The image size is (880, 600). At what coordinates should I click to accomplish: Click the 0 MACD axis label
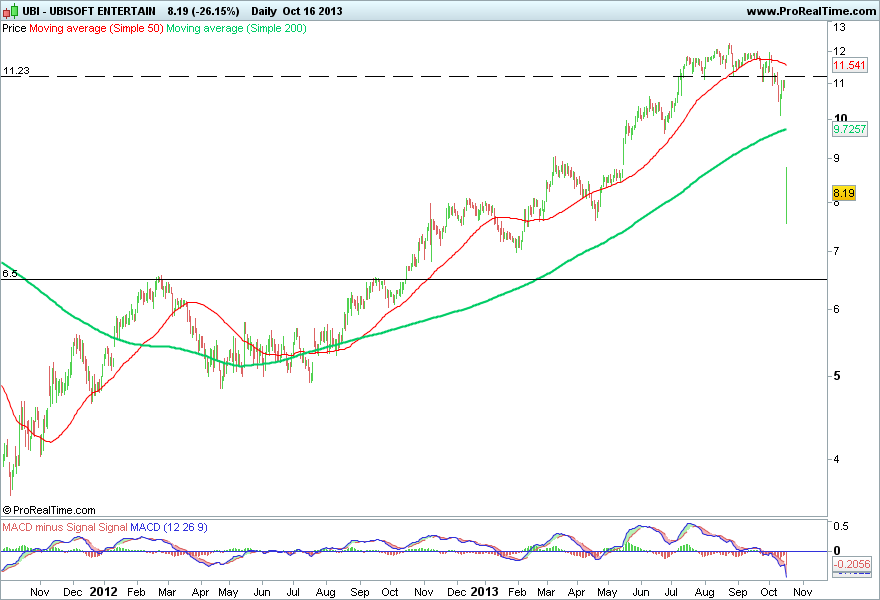click(837, 551)
